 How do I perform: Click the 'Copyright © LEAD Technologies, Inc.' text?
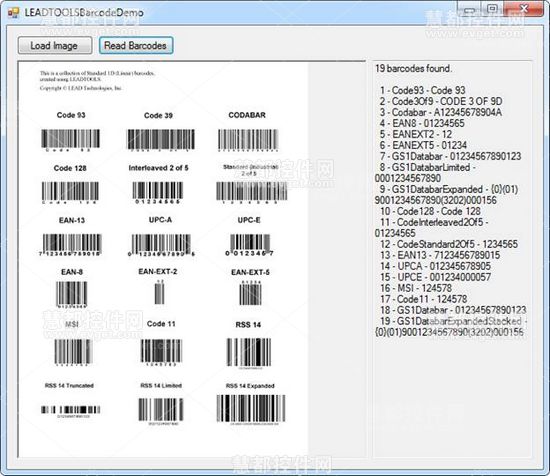81,88
